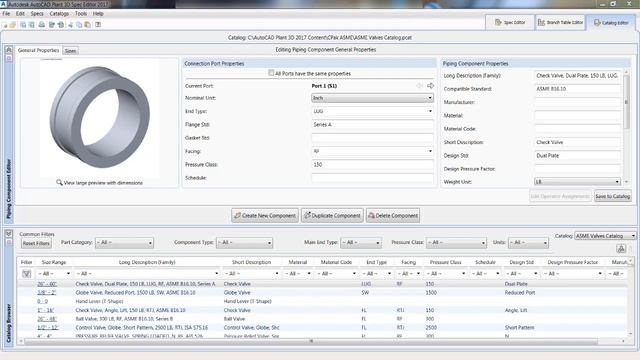This screenshot has height=360, width=640.
Task: Click the AutoCAD application icon in title bar
Action: point(3,4)
